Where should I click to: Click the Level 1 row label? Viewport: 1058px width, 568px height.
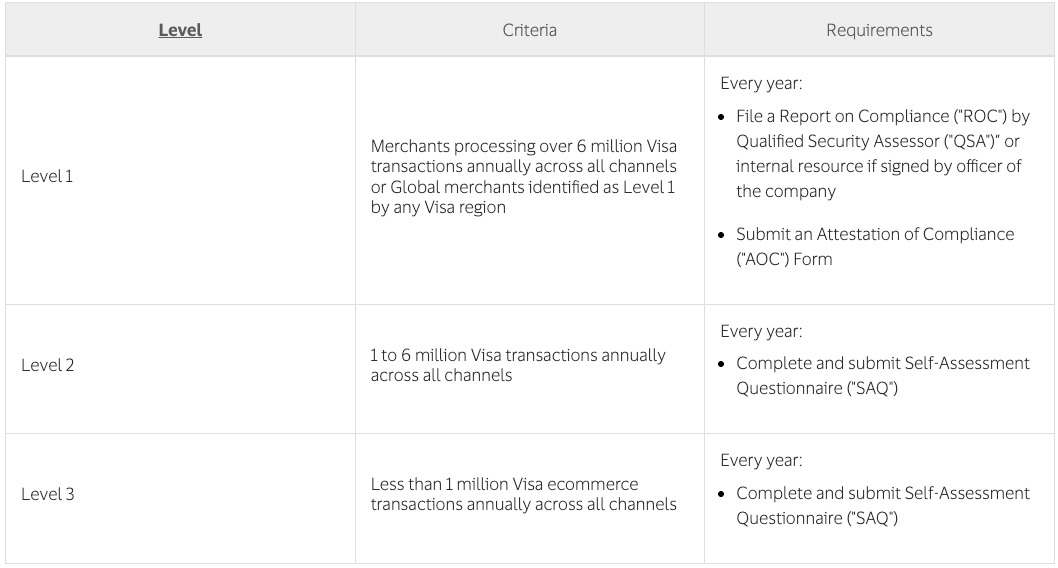click(x=47, y=176)
